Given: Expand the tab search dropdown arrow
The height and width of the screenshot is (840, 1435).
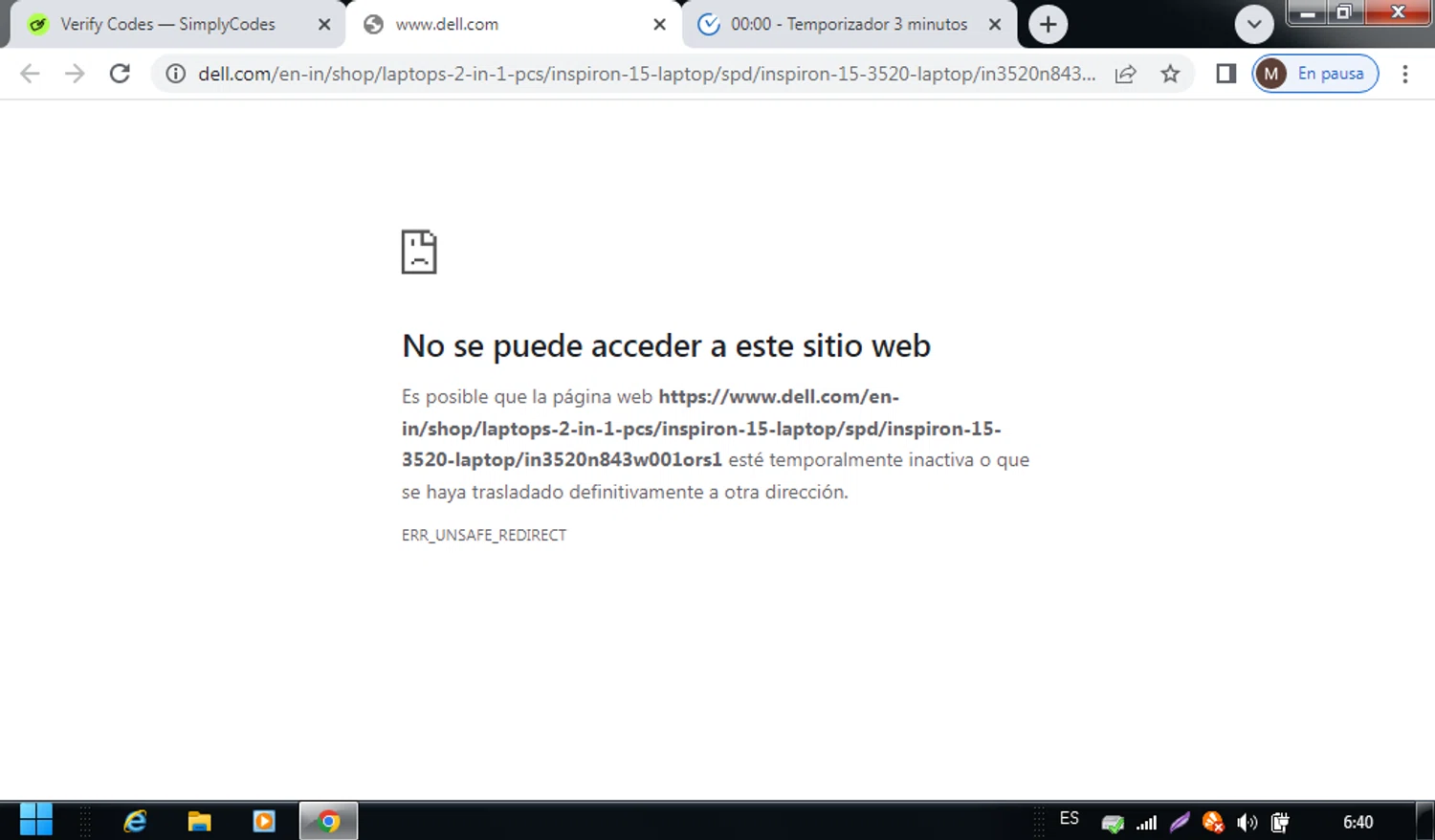Looking at the screenshot, I should [x=1254, y=25].
